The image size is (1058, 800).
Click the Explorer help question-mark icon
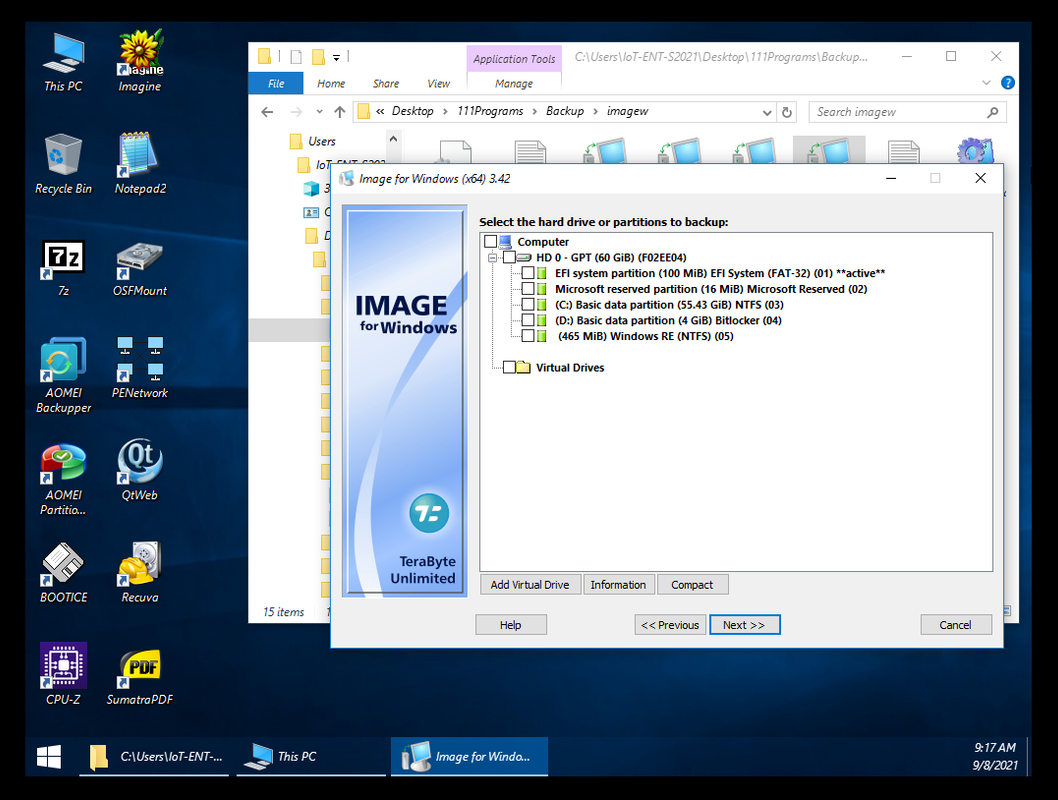point(1007,82)
